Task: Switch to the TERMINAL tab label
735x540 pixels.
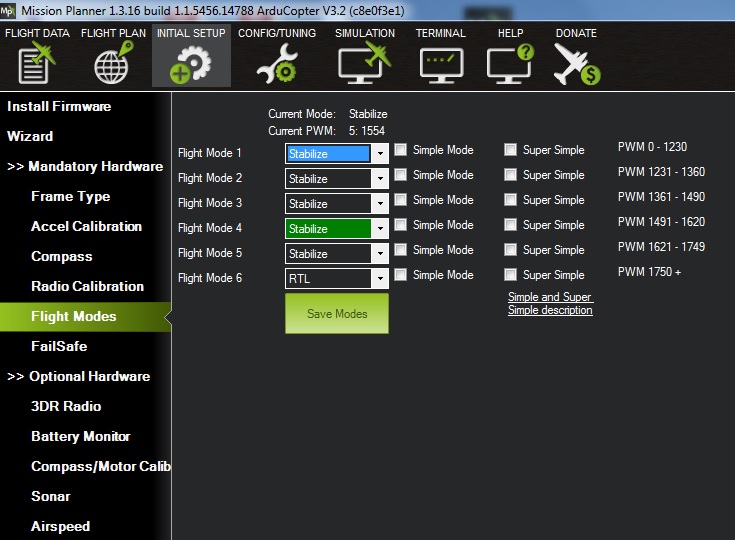Action: coord(441,33)
